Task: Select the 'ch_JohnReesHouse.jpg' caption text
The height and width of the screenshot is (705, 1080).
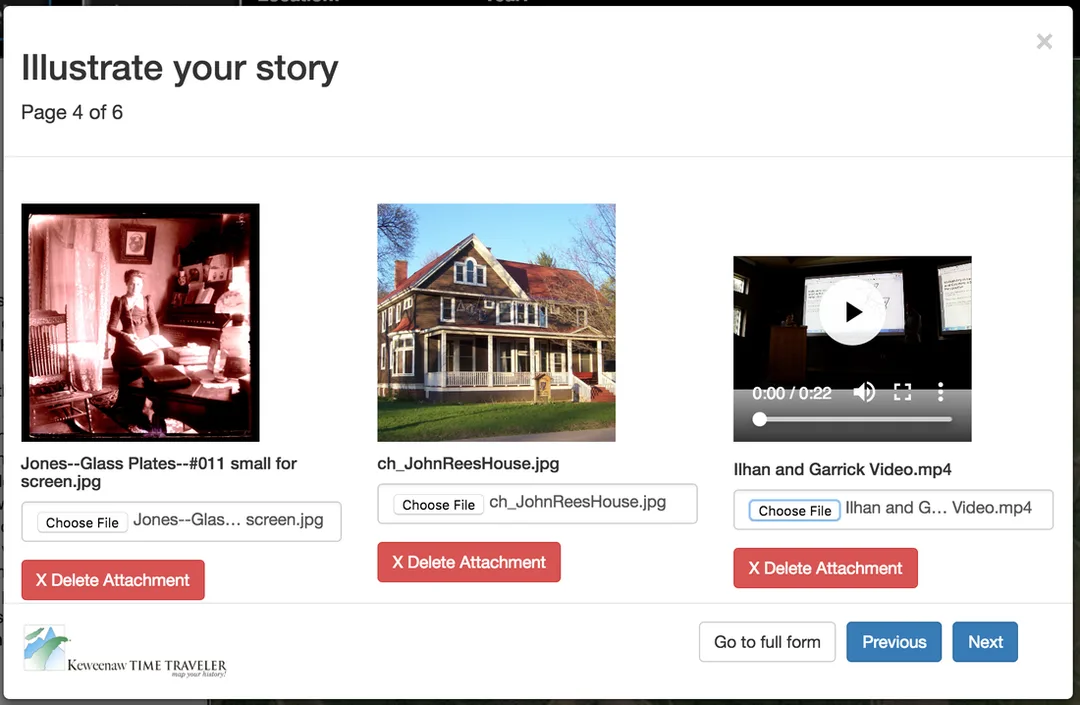Action: [468, 463]
